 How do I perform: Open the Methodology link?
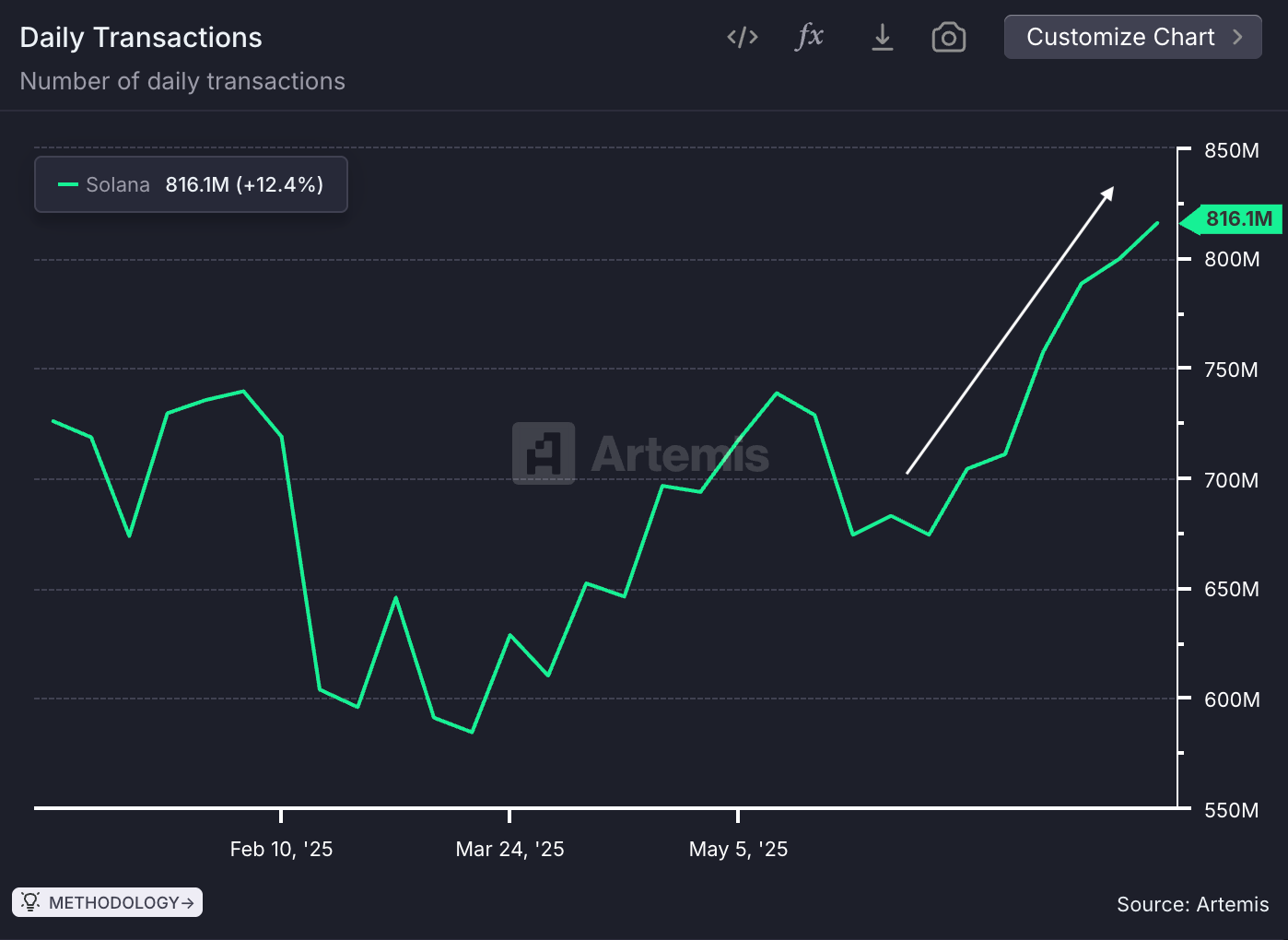point(107,902)
